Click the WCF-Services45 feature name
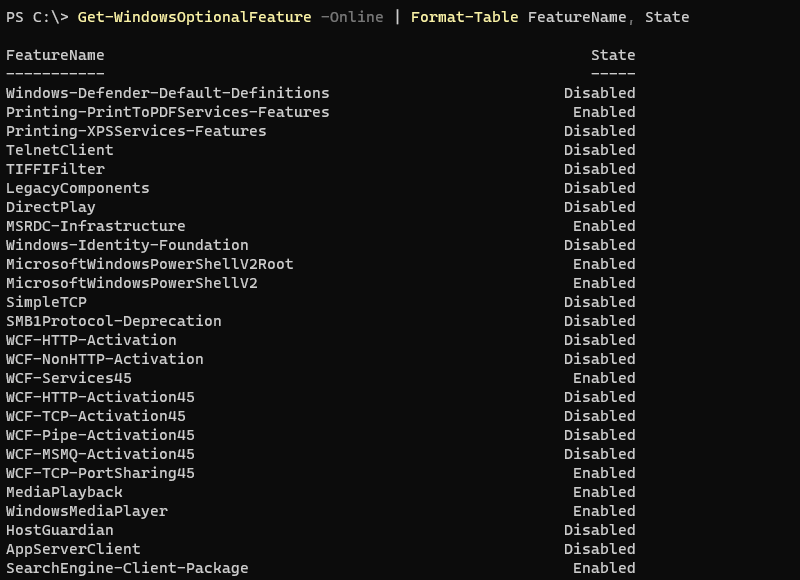Viewport: 800px width, 580px height. coord(69,378)
